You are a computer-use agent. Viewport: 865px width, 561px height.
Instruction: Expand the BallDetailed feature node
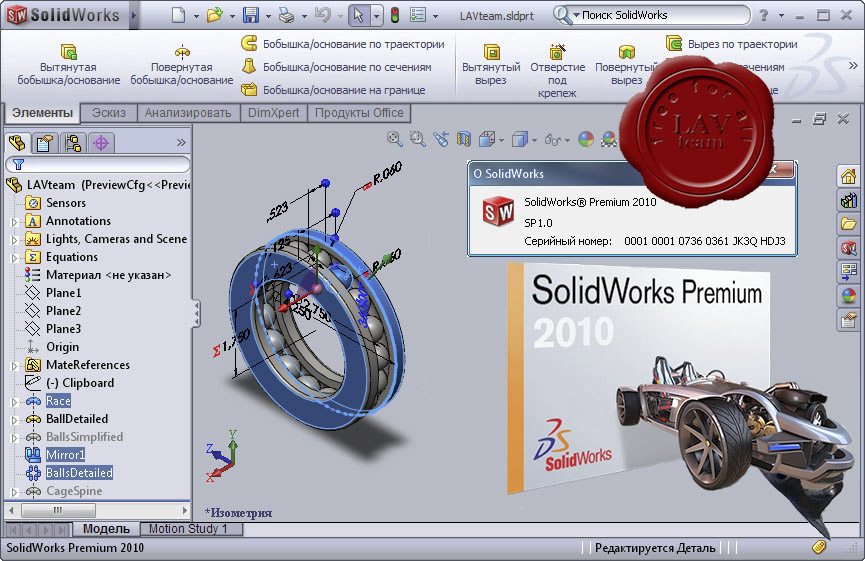point(15,420)
